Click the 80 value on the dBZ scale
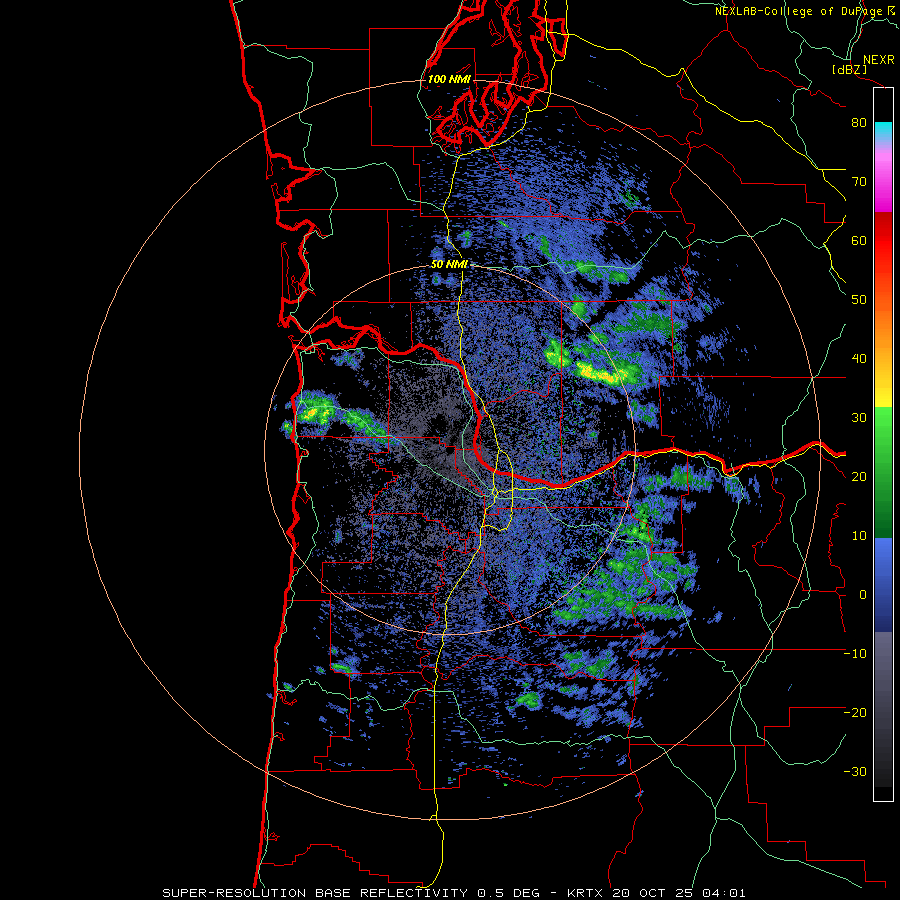 point(859,122)
